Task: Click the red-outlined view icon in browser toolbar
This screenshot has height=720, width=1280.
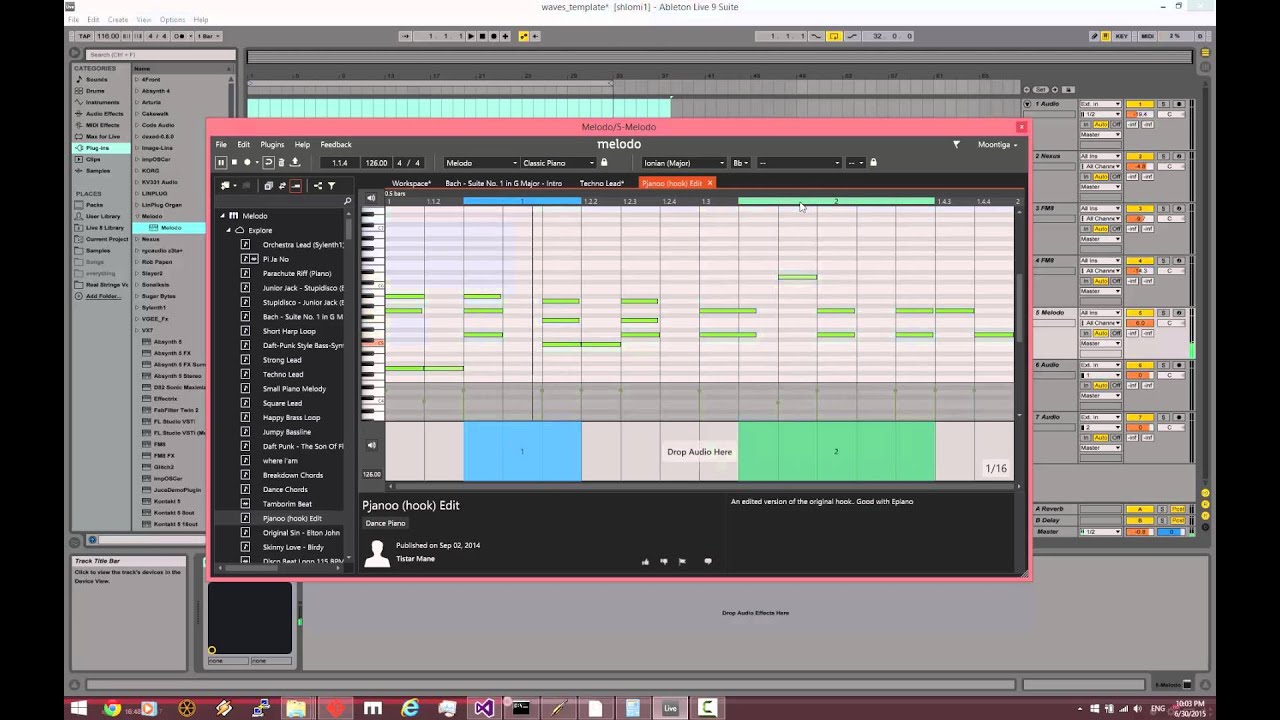Action: (296, 185)
